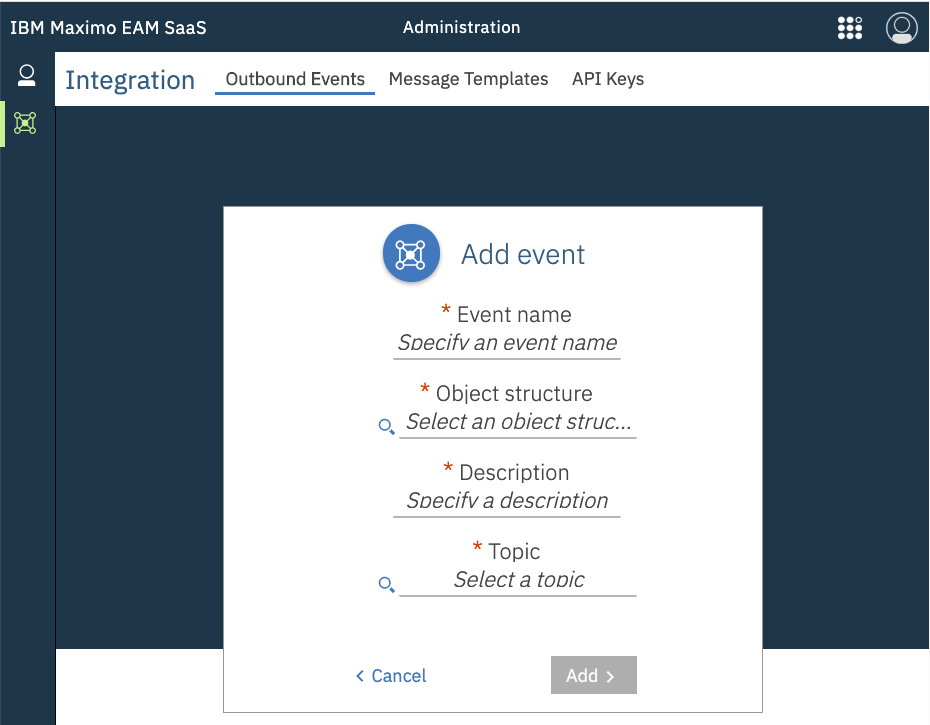Open the Users section in left sidebar
The image size is (930, 725).
point(27,75)
